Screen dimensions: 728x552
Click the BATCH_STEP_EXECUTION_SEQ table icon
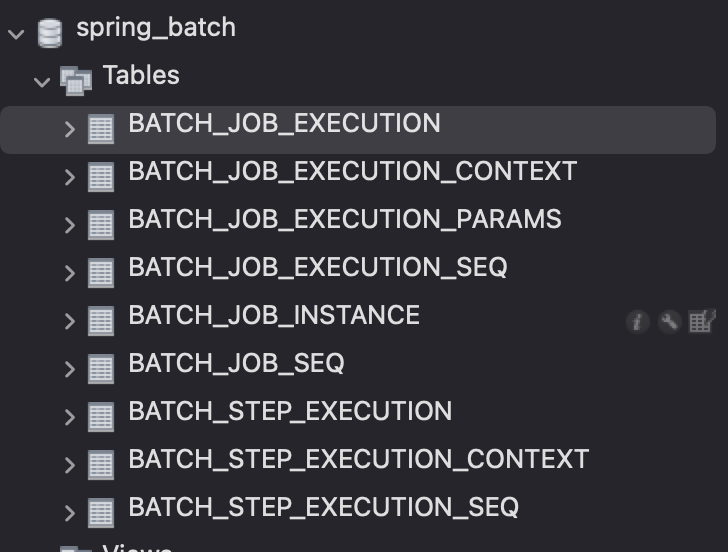[x=101, y=513]
